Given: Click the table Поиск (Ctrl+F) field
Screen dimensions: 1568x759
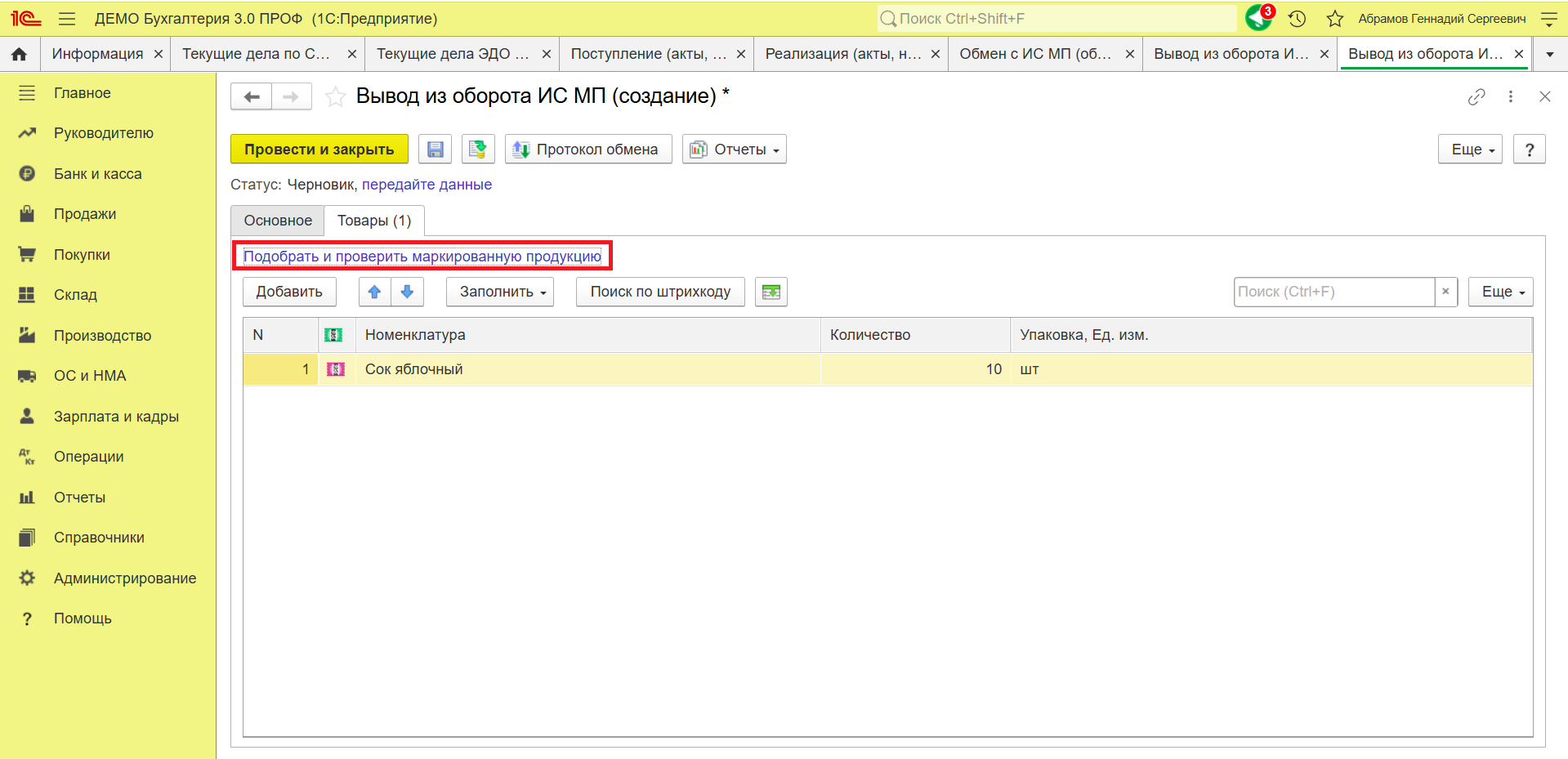Looking at the screenshot, I should tap(1334, 292).
